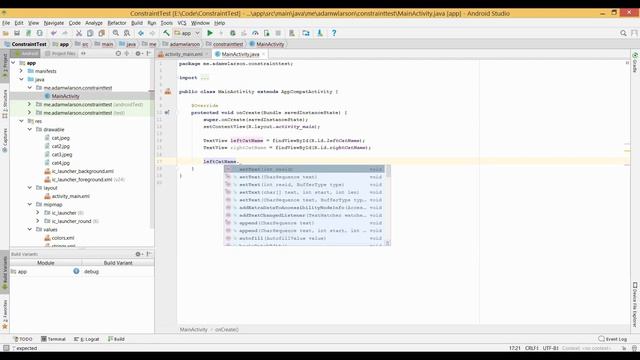Click the Replace icon in toolbar
The image size is (640, 360).
click(127, 33)
